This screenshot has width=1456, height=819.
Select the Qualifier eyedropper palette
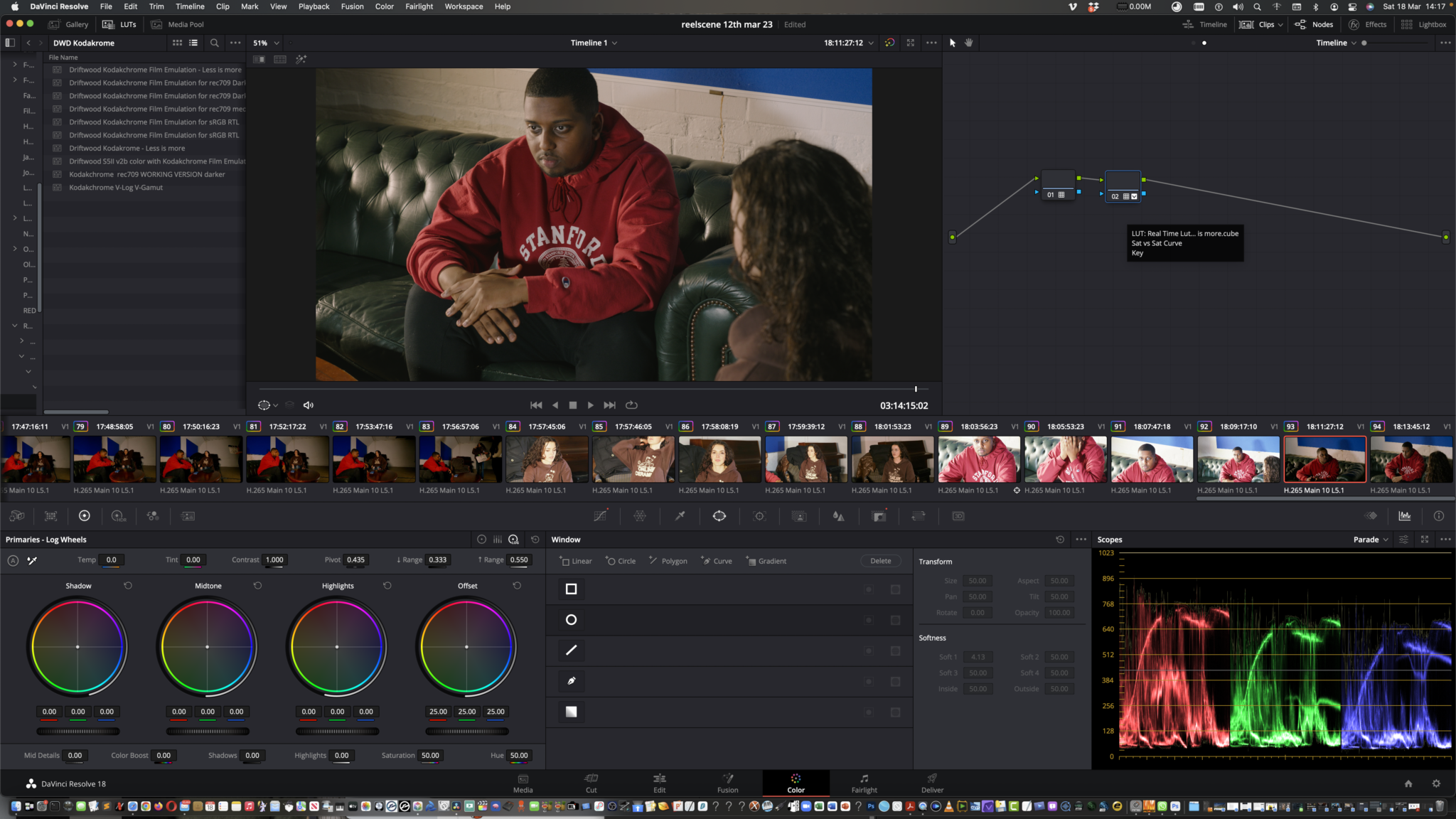point(680,516)
